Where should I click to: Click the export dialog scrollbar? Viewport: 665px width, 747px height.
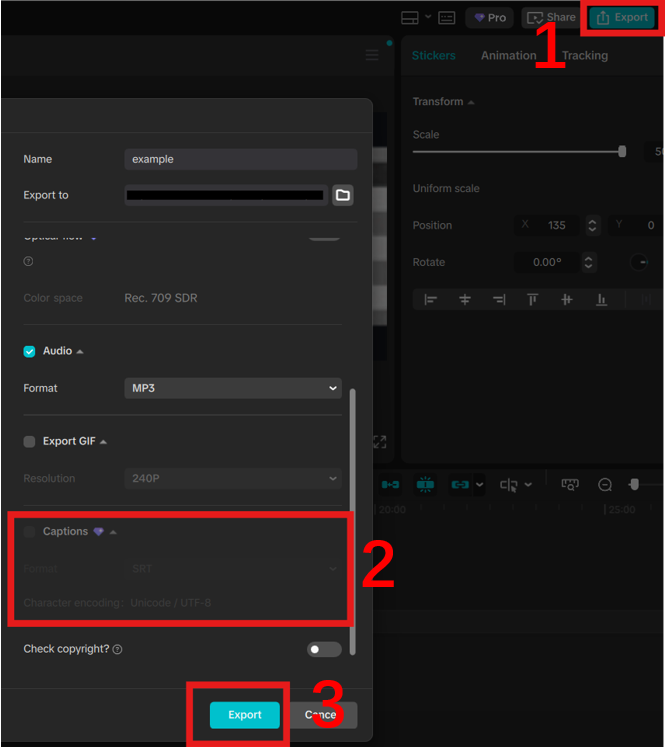(x=353, y=522)
